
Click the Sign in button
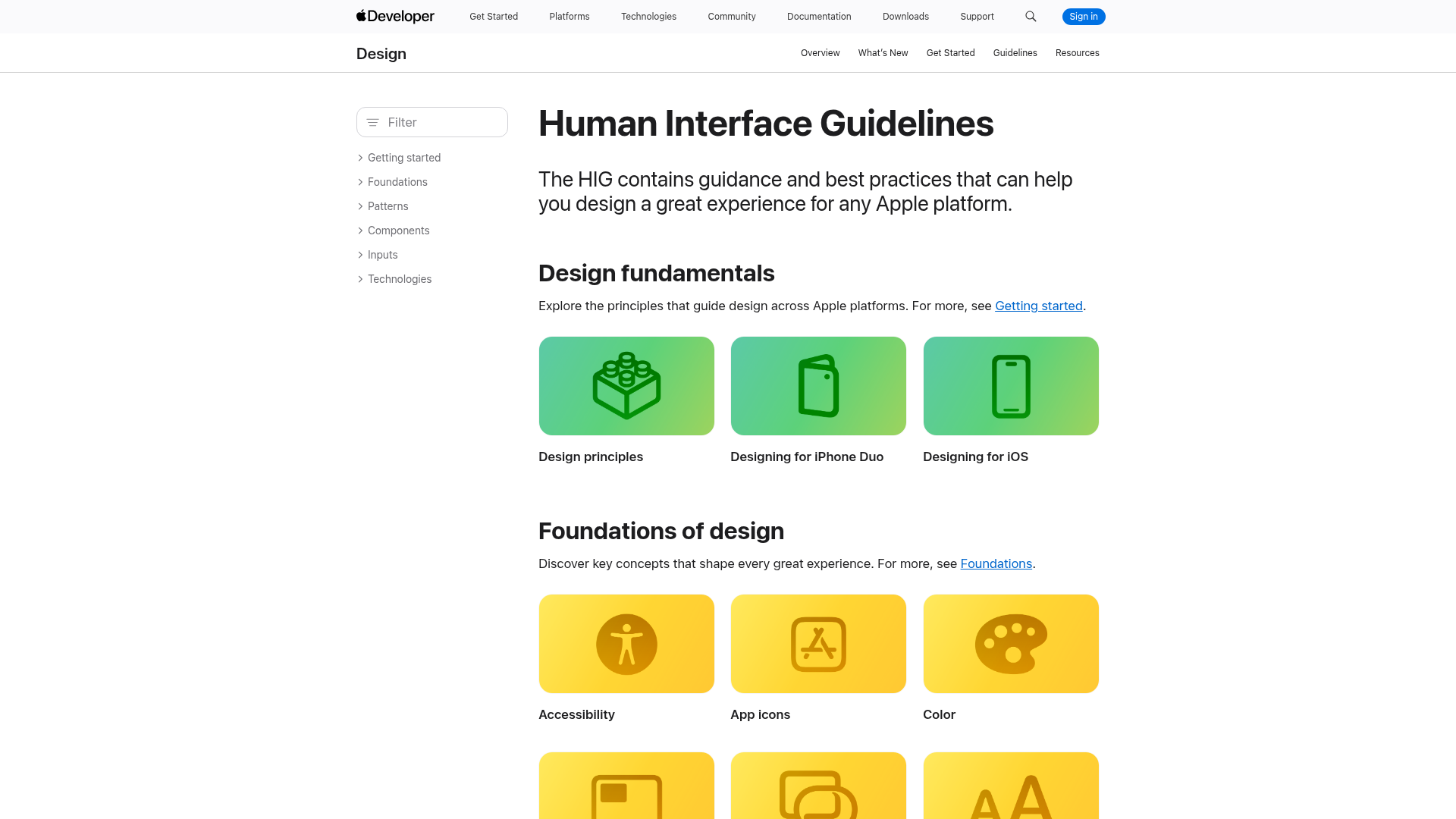pos(1084,17)
